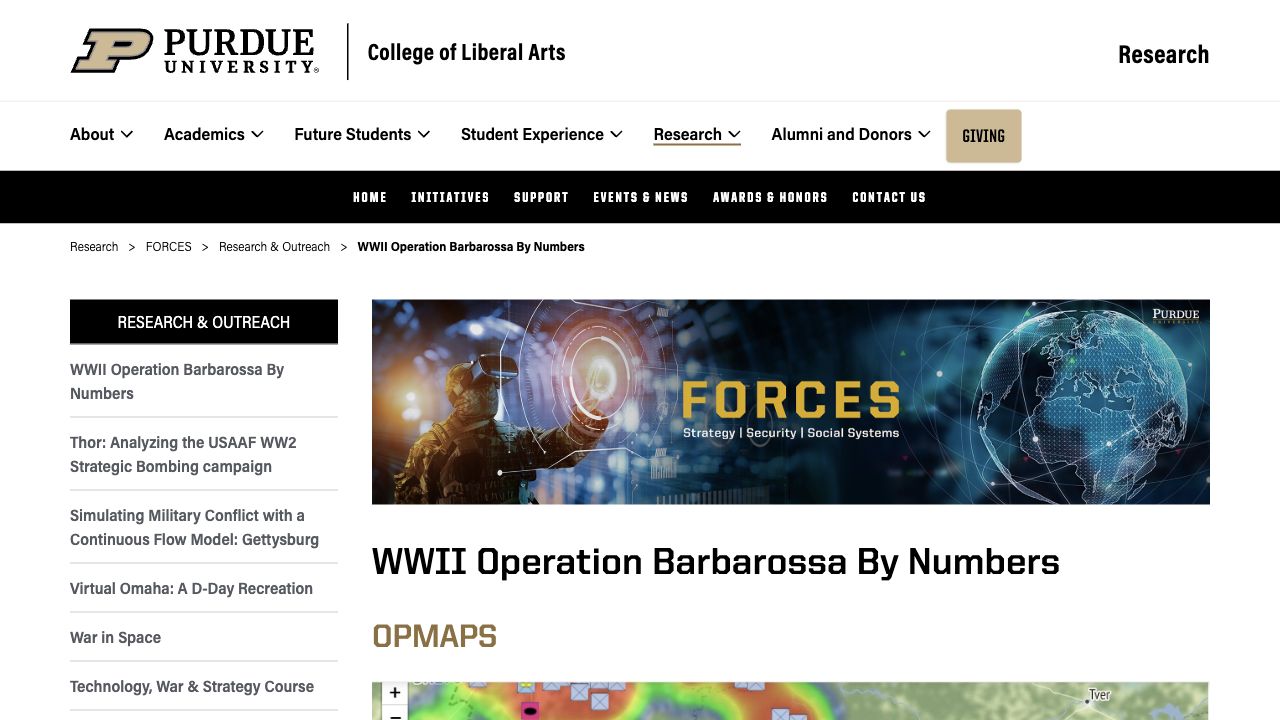Open the Academics menu item

coord(204,134)
